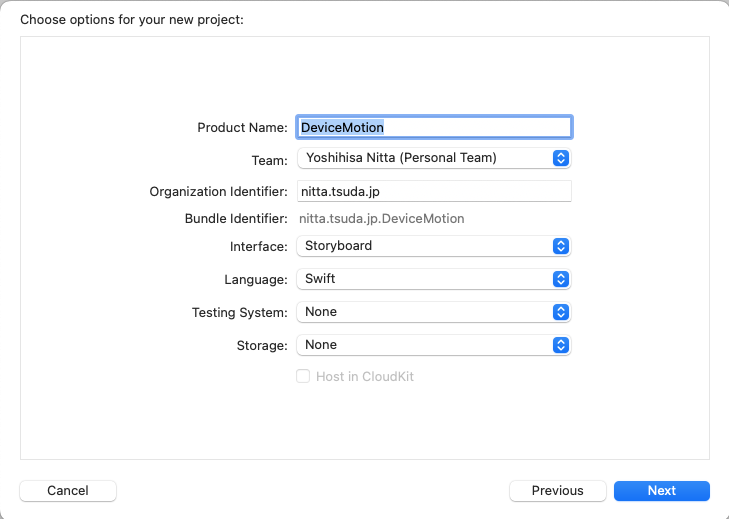Go back with the Previous button
The height and width of the screenshot is (519, 729).
click(x=557, y=491)
